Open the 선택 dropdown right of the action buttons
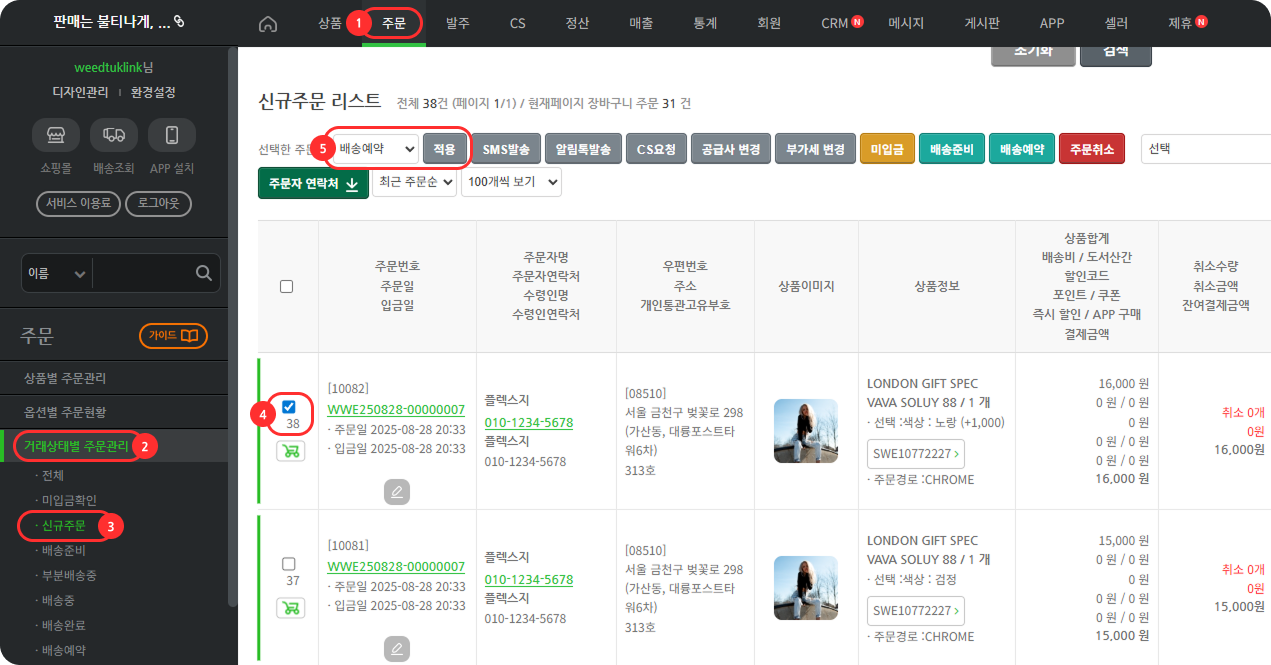Image resolution: width=1271 pixels, height=665 pixels. click(1205, 149)
